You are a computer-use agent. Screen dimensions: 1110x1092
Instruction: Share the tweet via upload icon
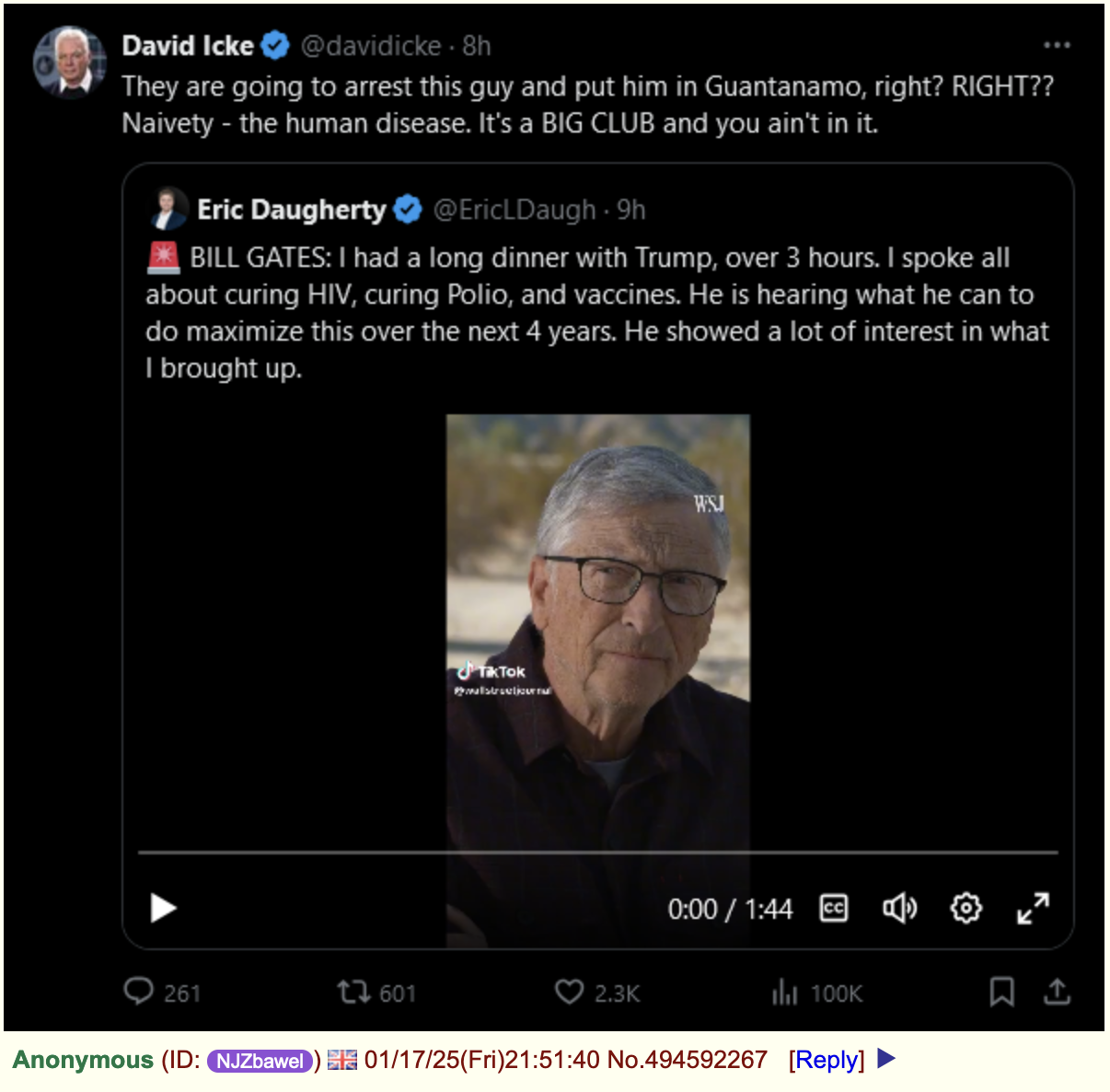click(x=1058, y=992)
